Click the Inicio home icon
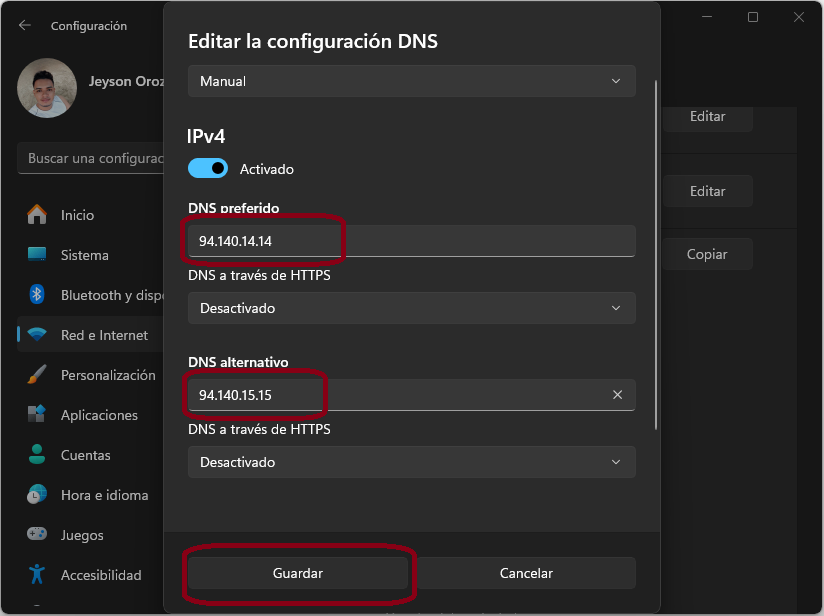Screen dimensions: 824x616 tap(37, 215)
